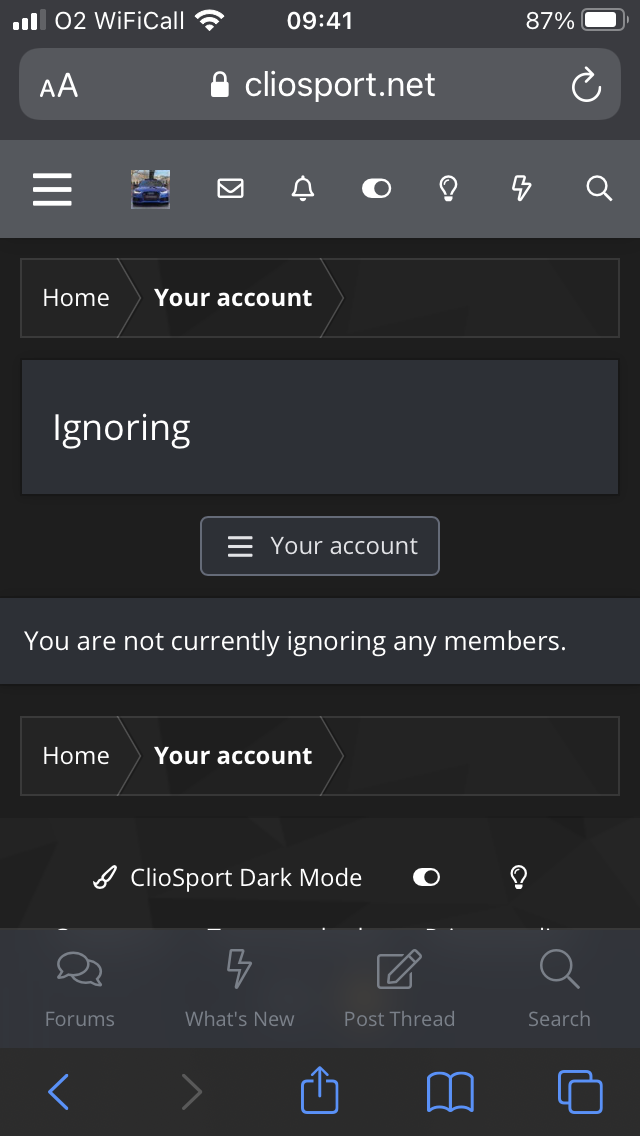Image resolution: width=640 pixels, height=1136 pixels.
Task: Open the inbox envelope icon
Action: click(x=231, y=188)
